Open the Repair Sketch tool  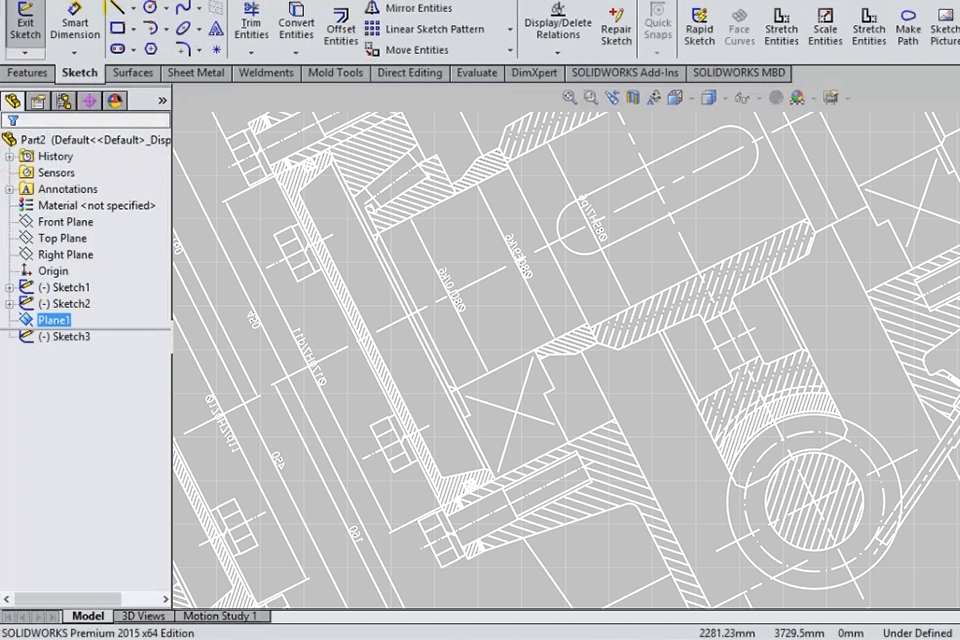point(616,28)
